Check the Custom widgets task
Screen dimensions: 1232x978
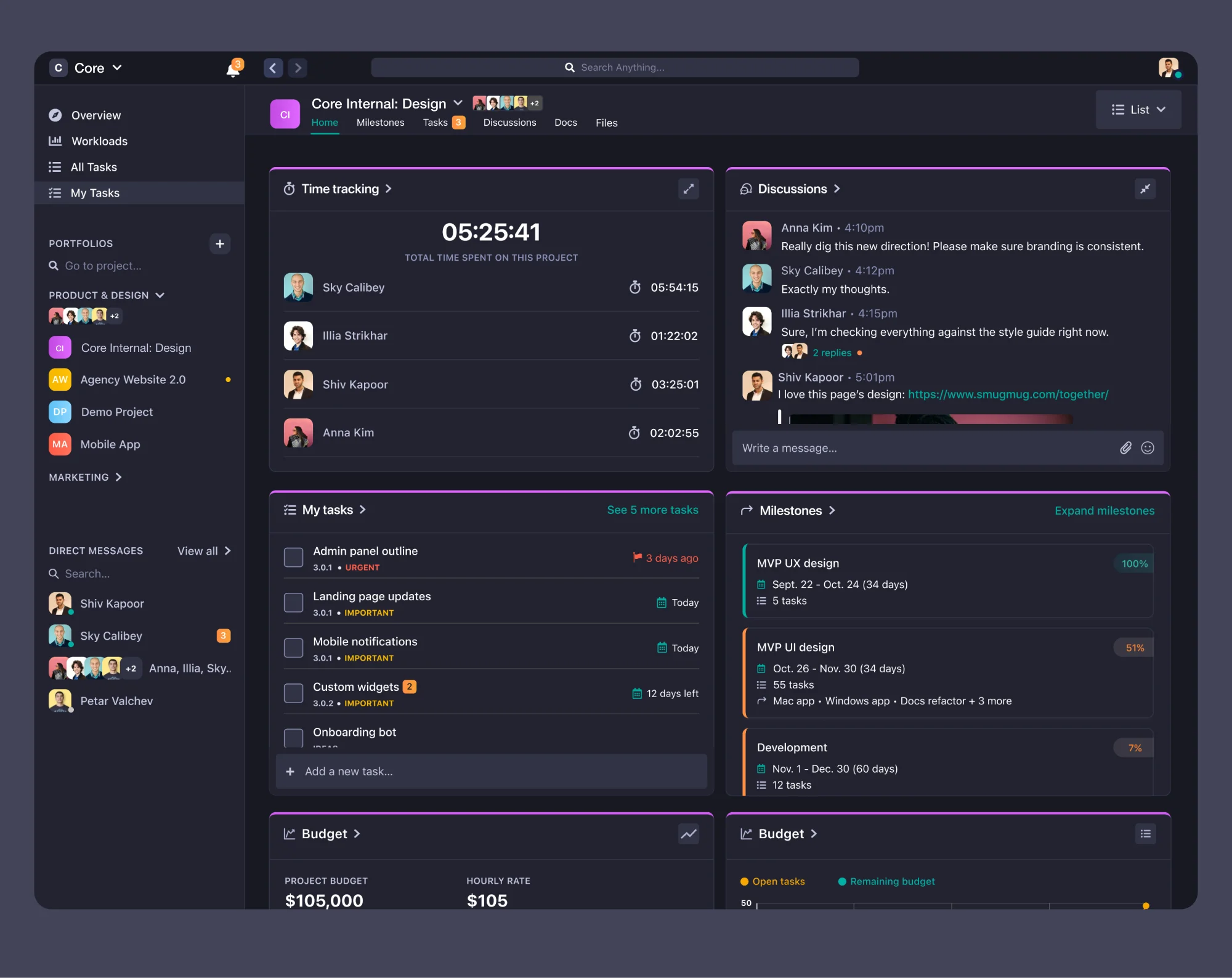pos(293,693)
